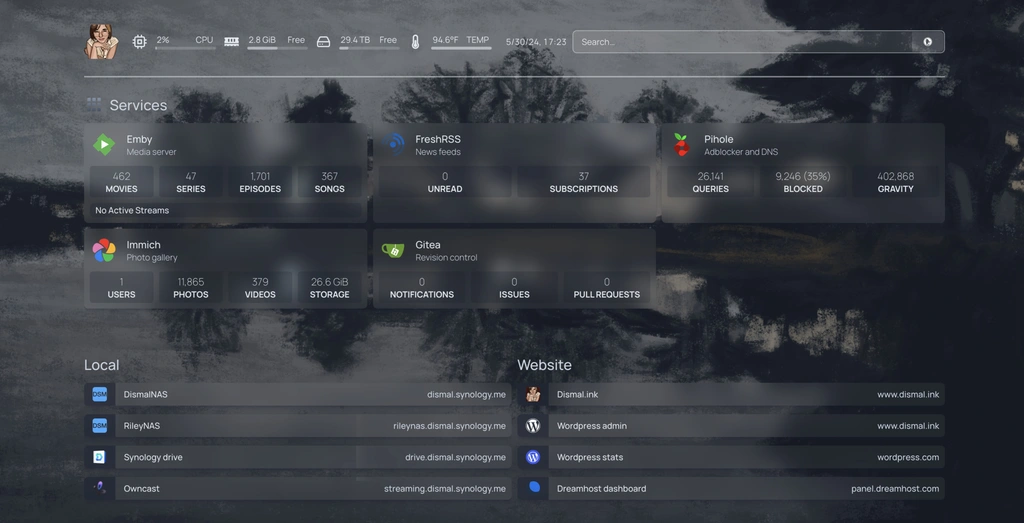Click the Pihole raspberry icon
Screen dimensions: 1024x523
pos(681,144)
